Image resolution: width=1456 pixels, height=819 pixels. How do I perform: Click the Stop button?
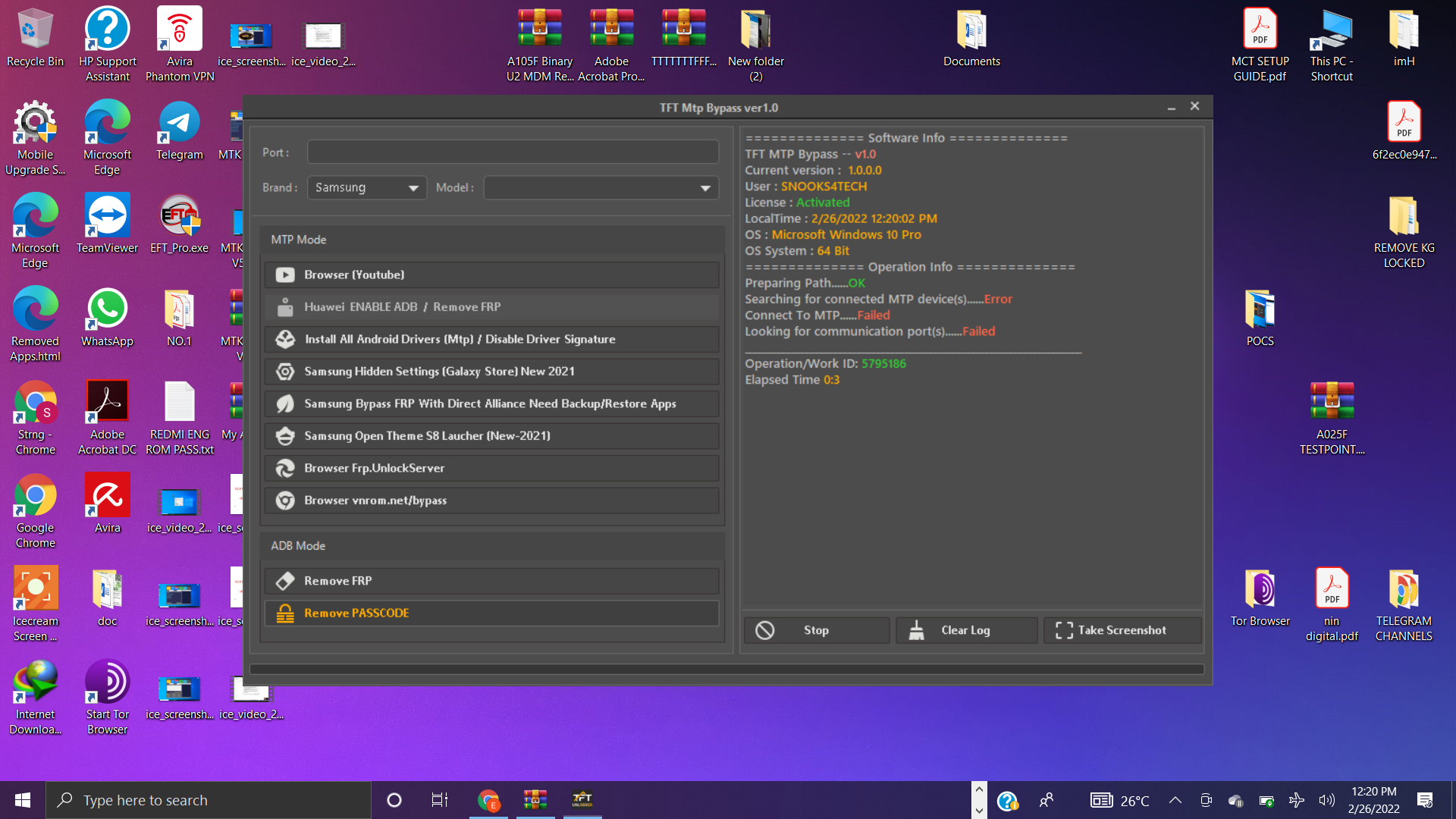(x=817, y=630)
